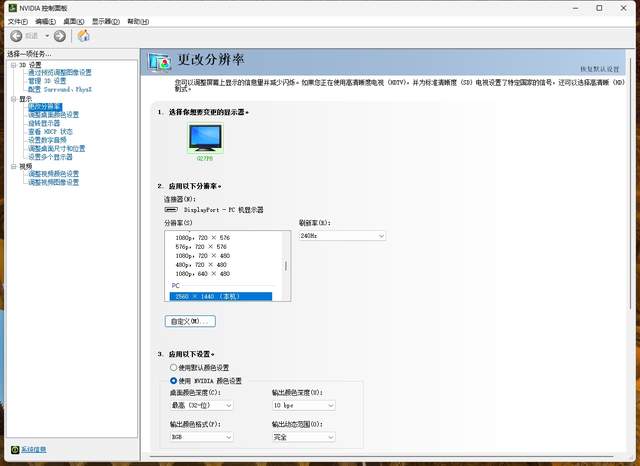The height and width of the screenshot is (466, 640).
Task: Open the 显示器(D) menu
Action: pyautogui.click(x=106, y=21)
